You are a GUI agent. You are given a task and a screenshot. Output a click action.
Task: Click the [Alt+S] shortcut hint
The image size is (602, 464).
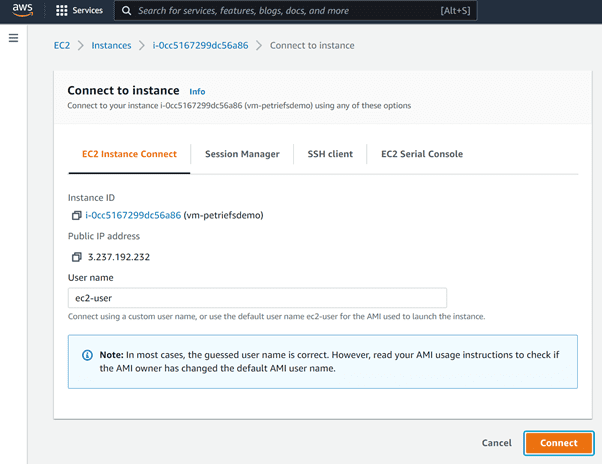tap(455, 10)
